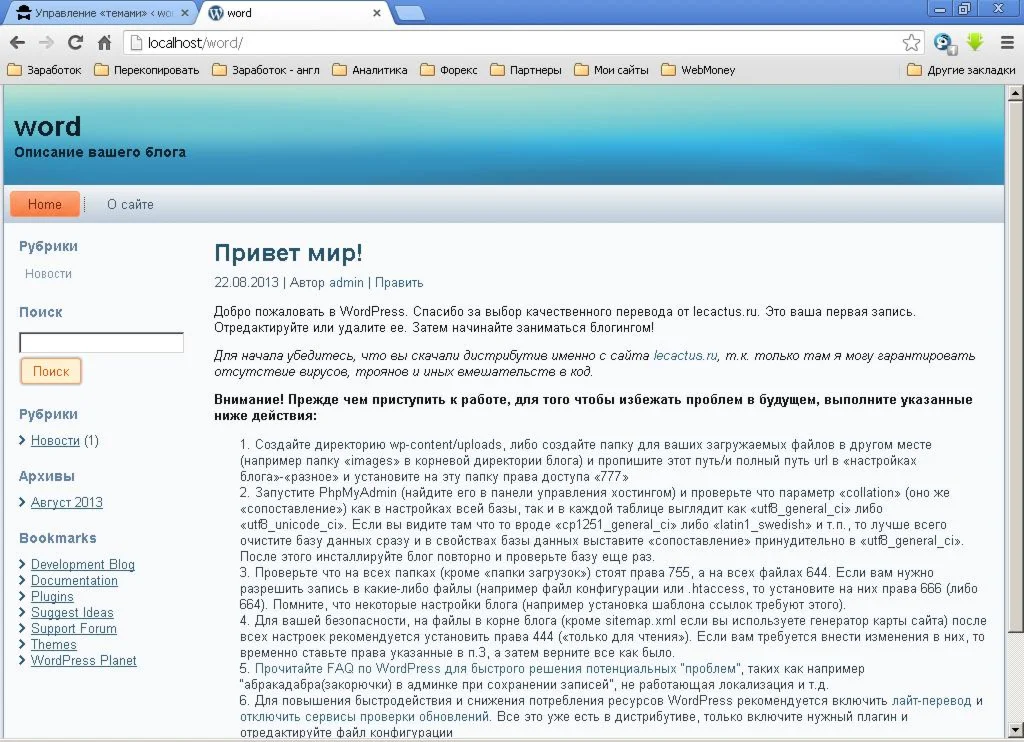This screenshot has width=1024, height=742.
Task: Open the 'Заработок - англ' bookmarks folder
Action: [266, 70]
